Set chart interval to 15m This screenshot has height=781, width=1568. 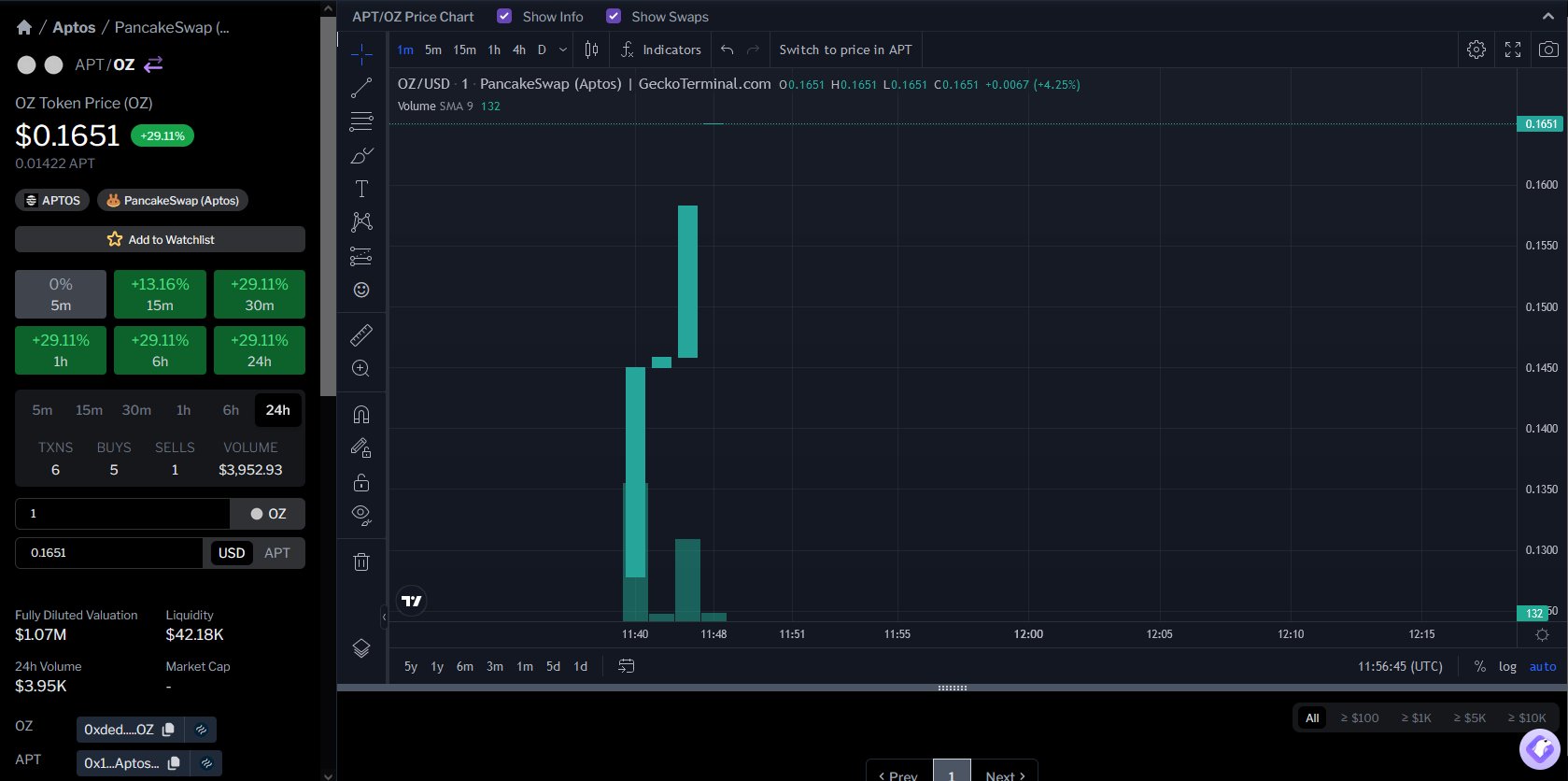[x=464, y=50]
